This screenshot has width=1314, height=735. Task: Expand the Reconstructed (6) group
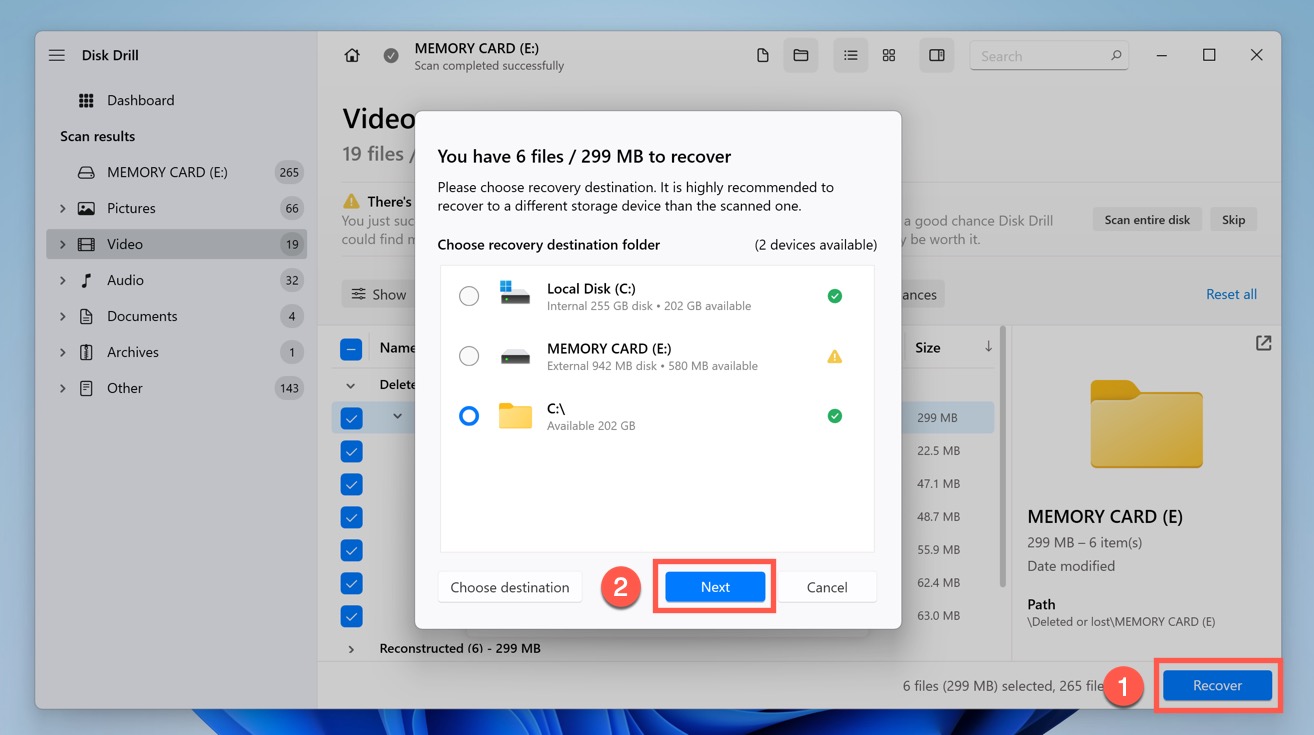click(351, 649)
